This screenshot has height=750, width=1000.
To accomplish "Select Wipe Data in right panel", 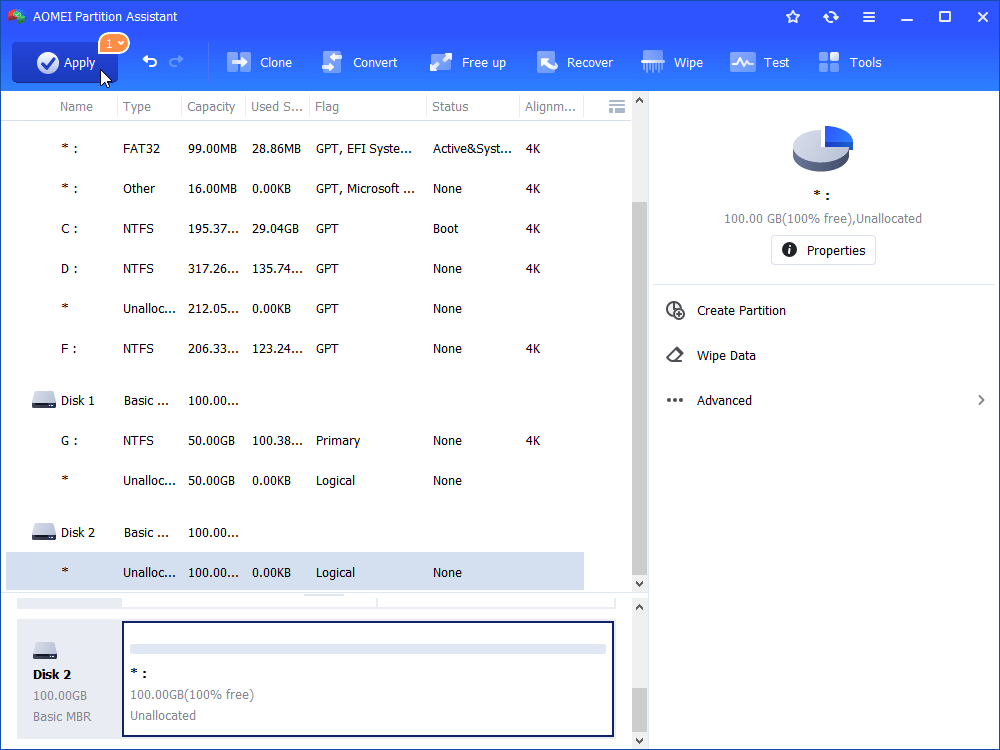I will 725,356.
